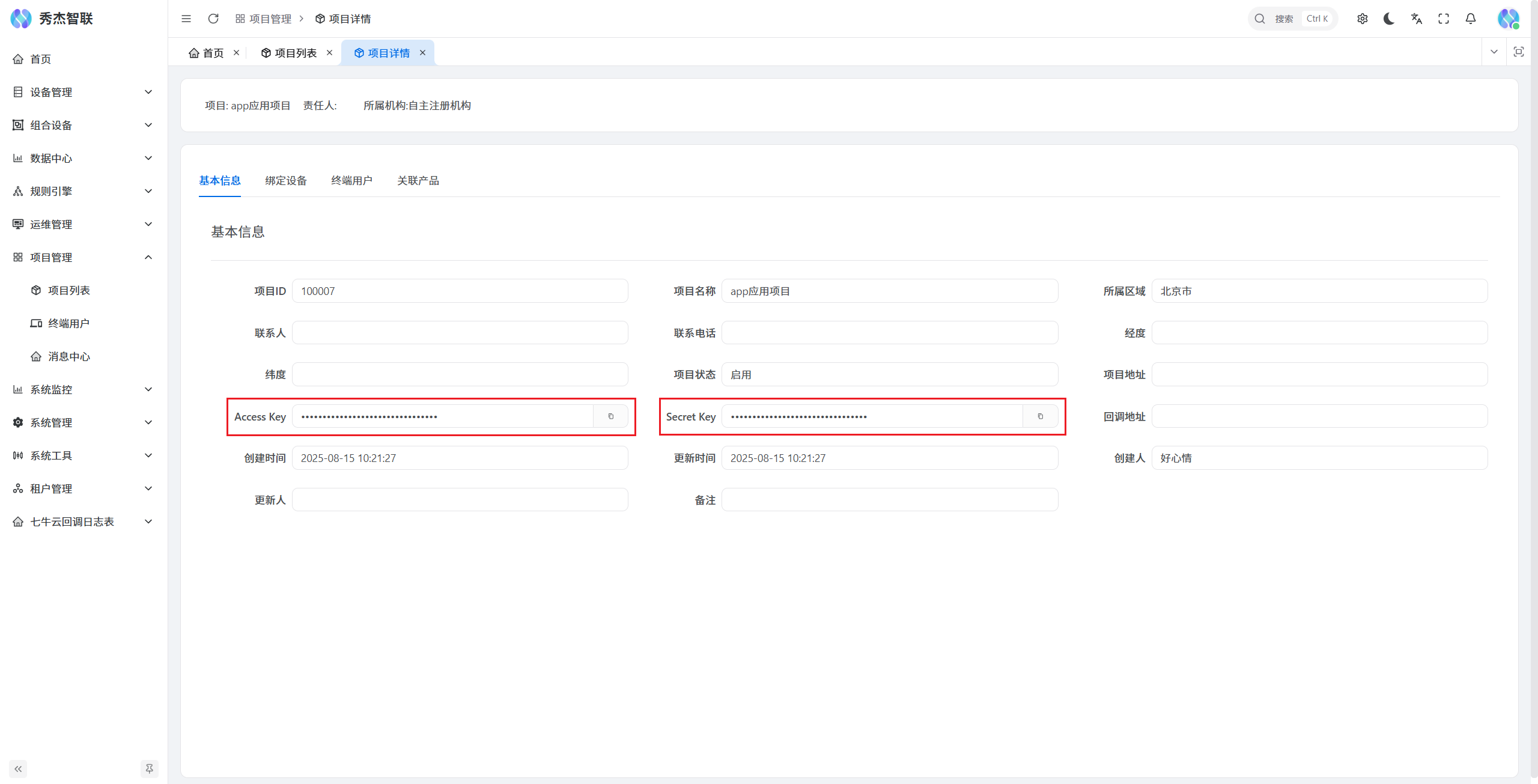Click the refresh page icon
The width and height of the screenshot is (1538, 784).
(x=213, y=19)
